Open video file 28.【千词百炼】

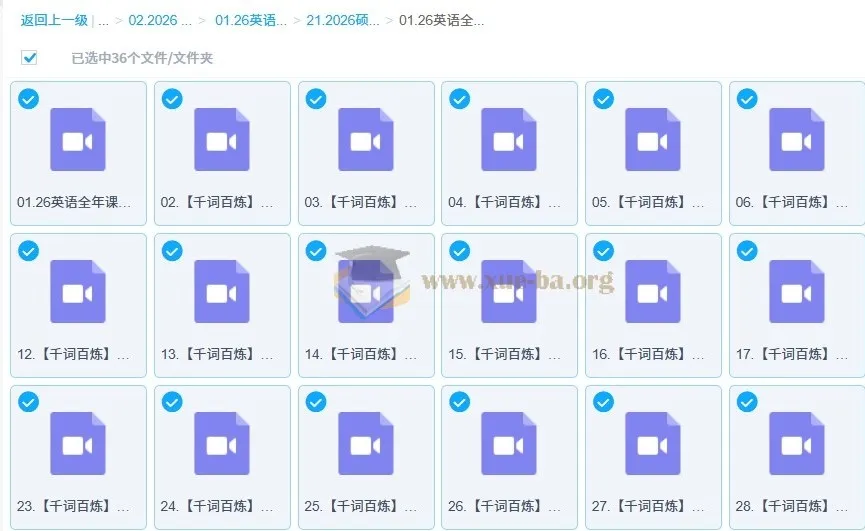(797, 457)
